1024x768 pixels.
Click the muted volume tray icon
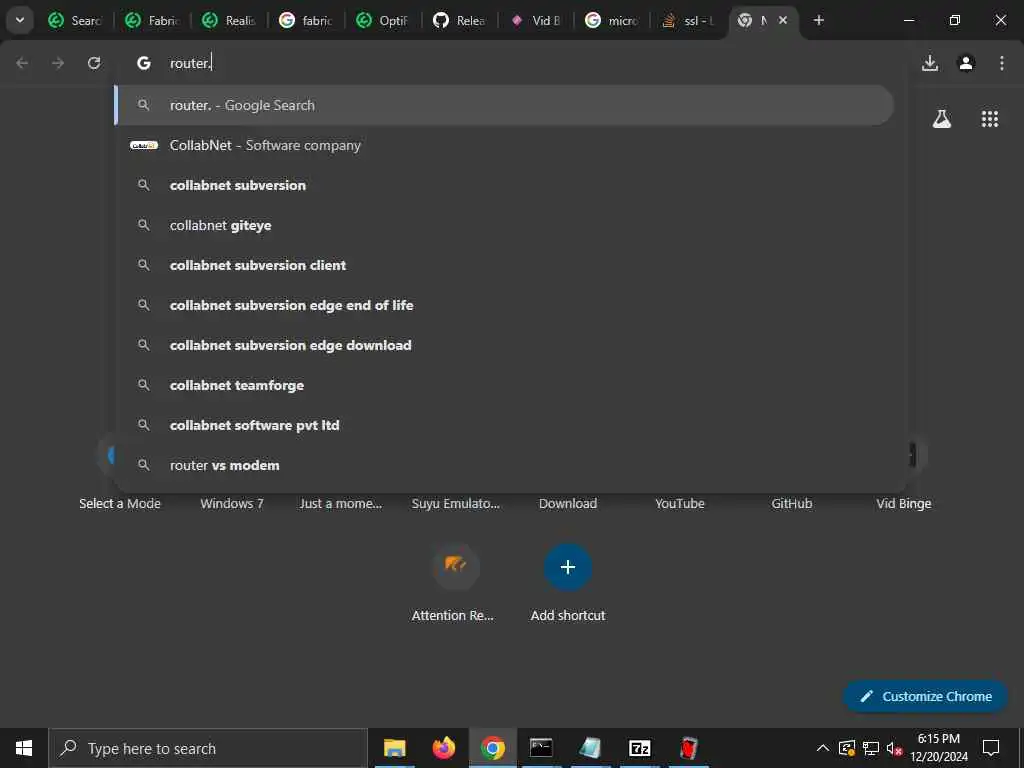pos(894,748)
